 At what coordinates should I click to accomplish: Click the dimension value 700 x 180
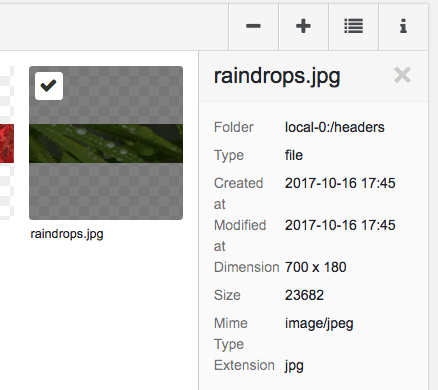(315, 267)
